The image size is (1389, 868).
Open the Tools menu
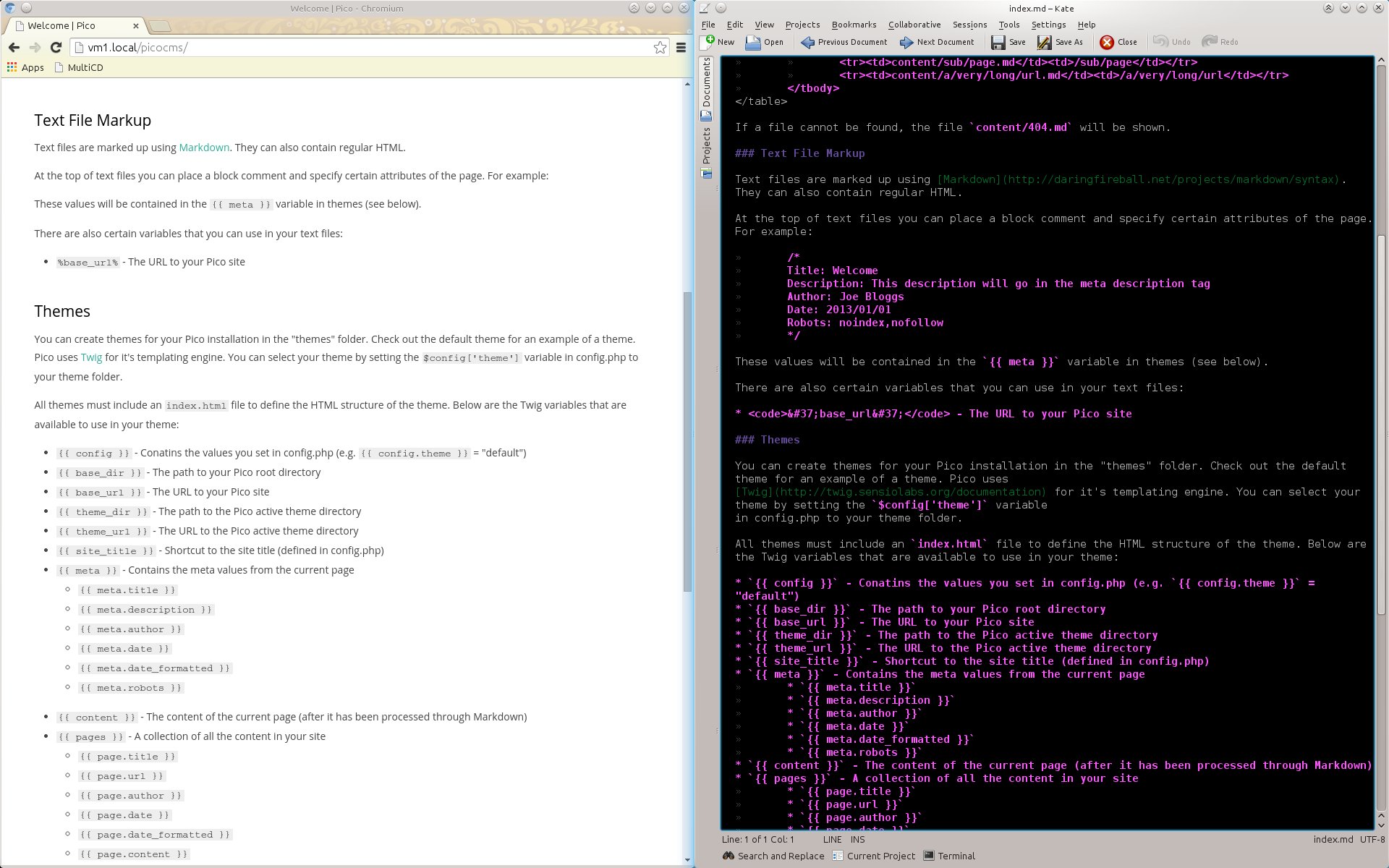tap(1008, 25)
